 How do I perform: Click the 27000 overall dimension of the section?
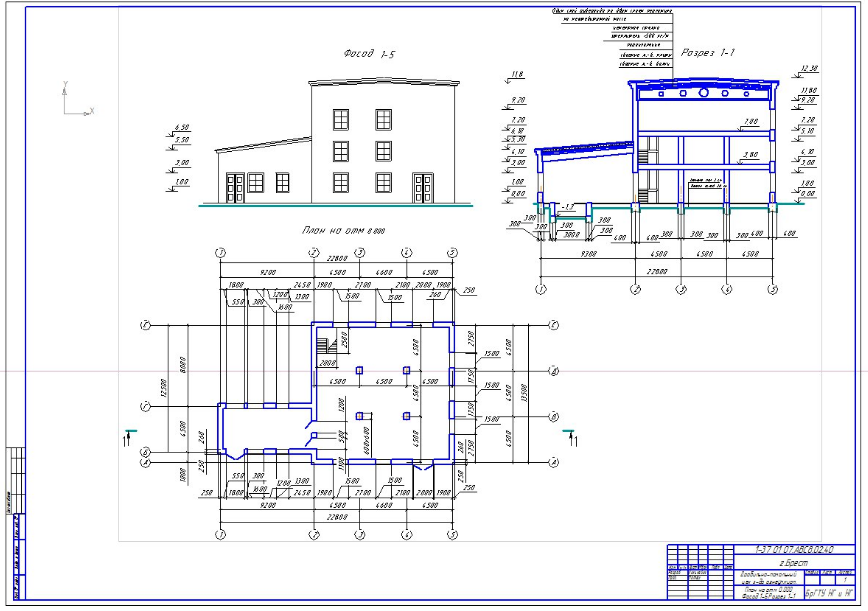coord(656,271)
